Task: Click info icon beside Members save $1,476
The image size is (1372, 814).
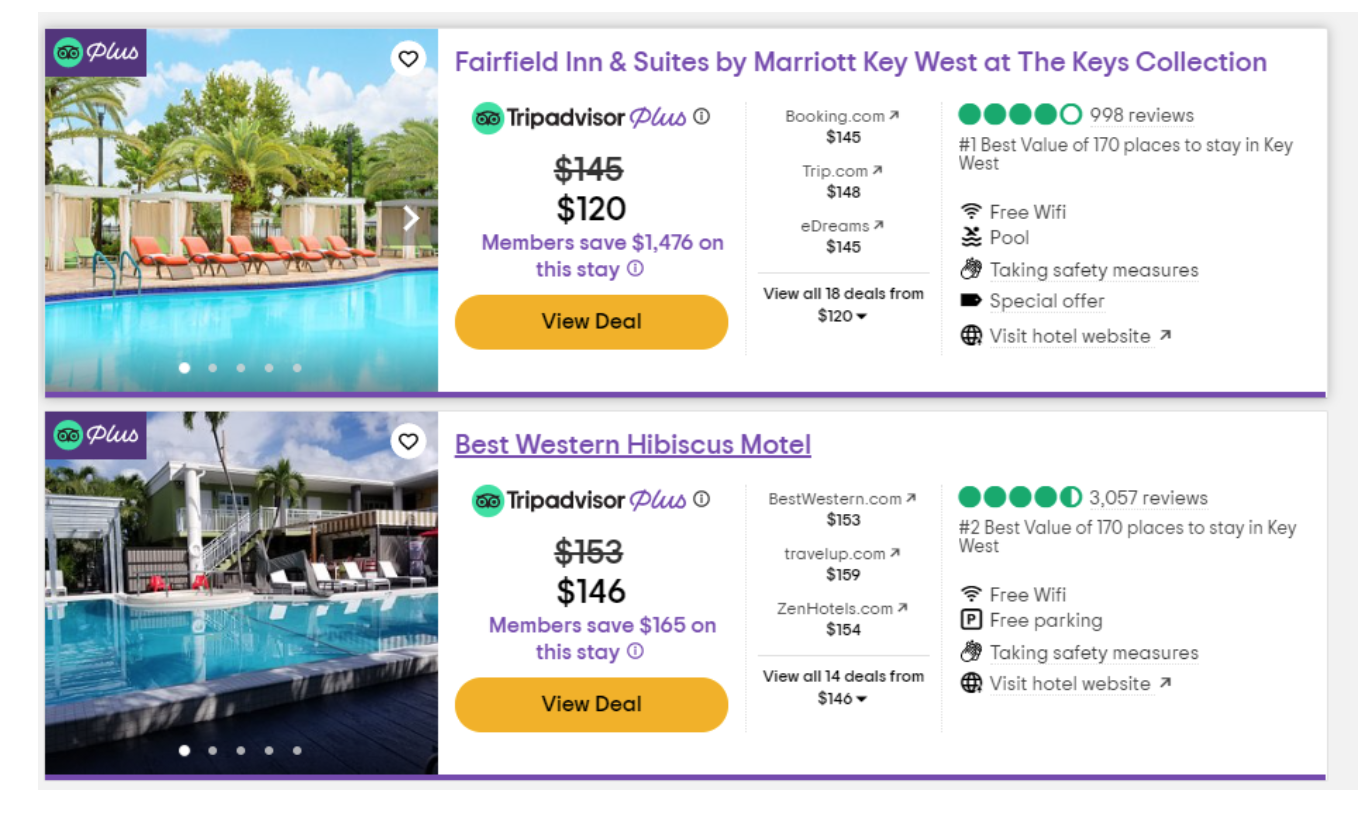Action: coord(635,269)
